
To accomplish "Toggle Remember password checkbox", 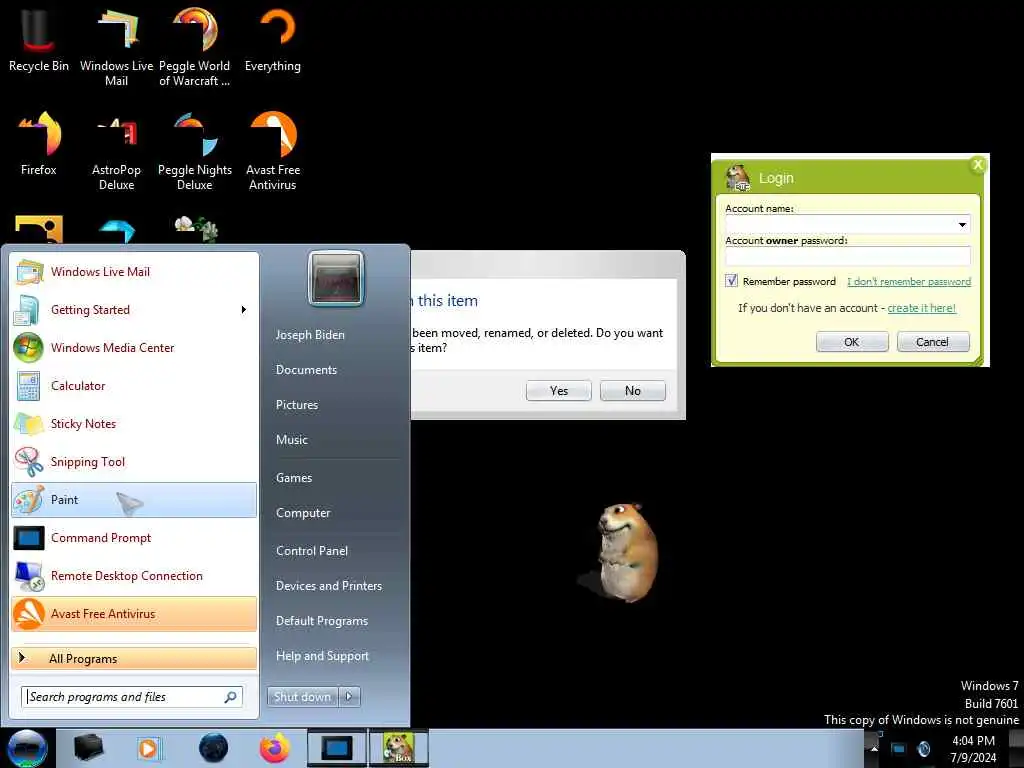I will tap(731, 281).
